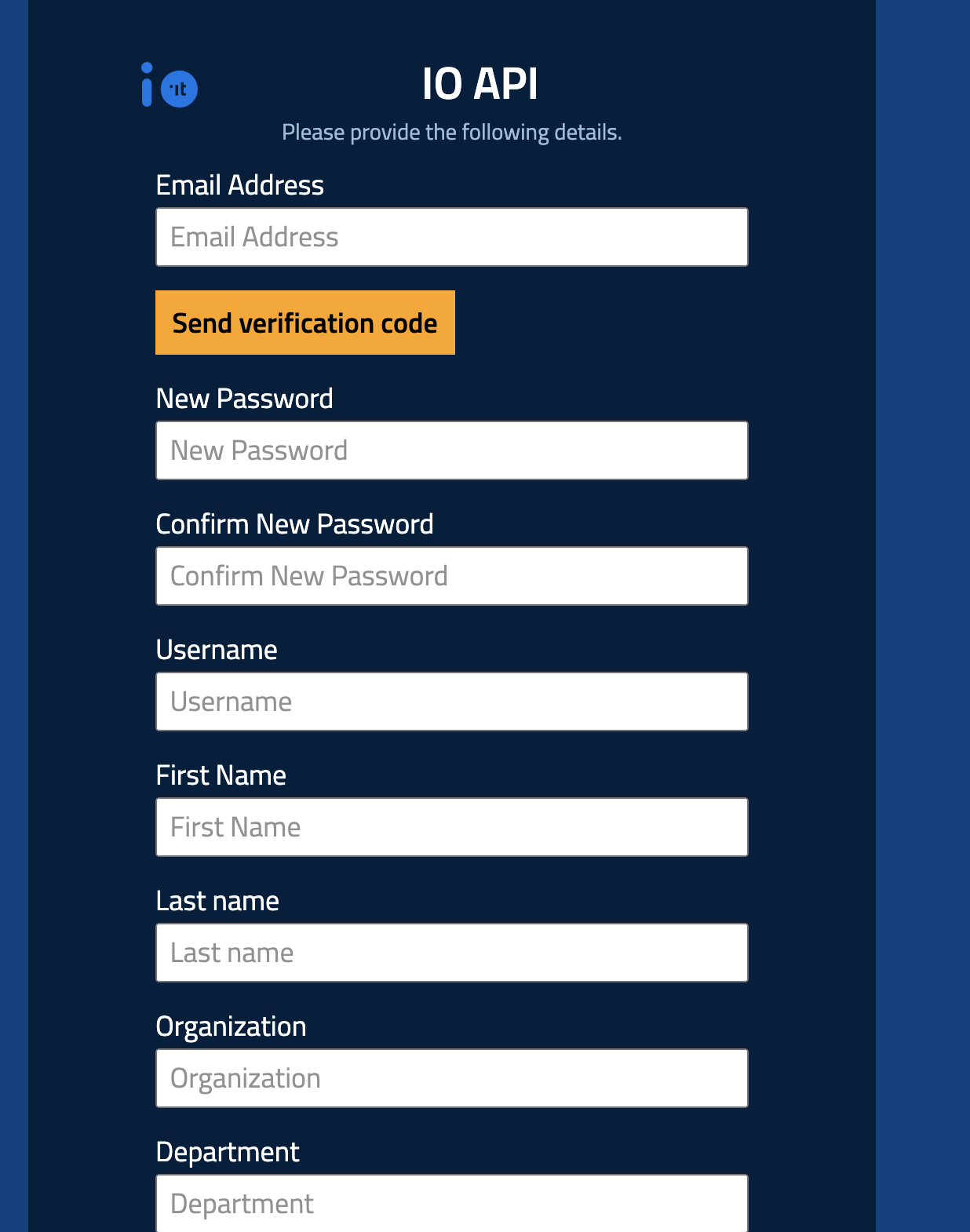The image size is (970, 1232).
Task: Click the Email Address label above its field
Action: tap(239, 185)
